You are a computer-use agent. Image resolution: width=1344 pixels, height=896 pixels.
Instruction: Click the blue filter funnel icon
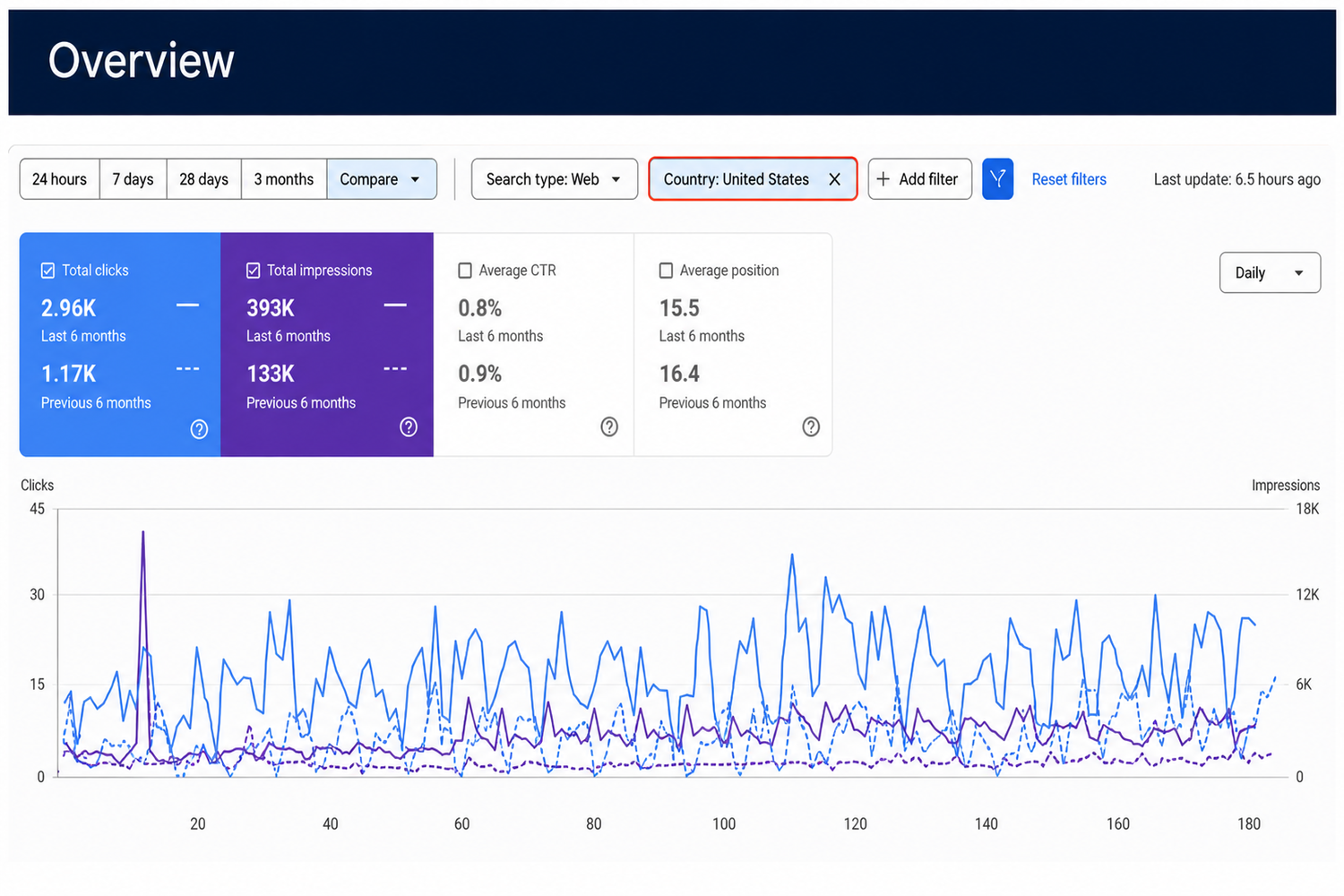[997, 179]
